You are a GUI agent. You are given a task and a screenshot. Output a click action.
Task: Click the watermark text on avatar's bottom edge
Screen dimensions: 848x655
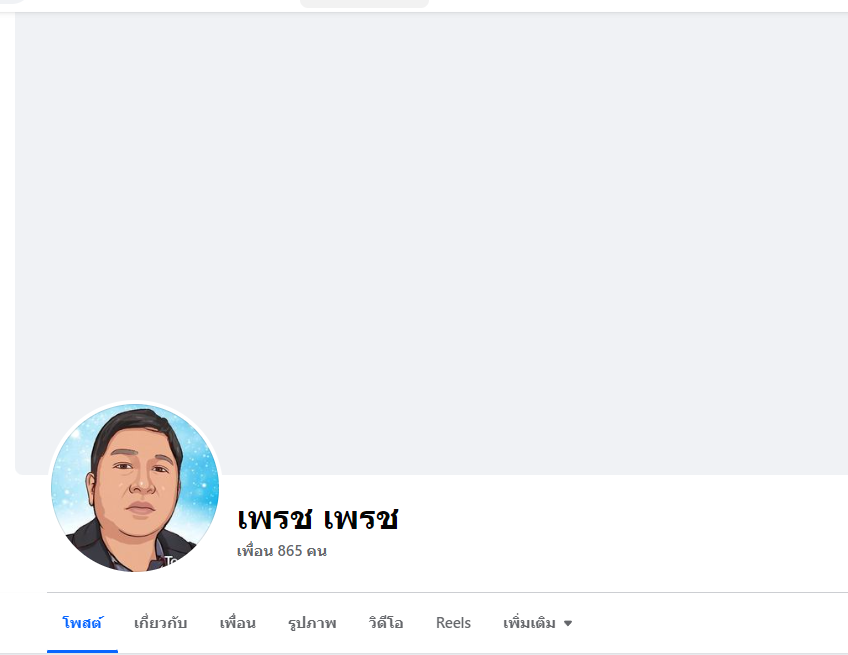point(171,560)
